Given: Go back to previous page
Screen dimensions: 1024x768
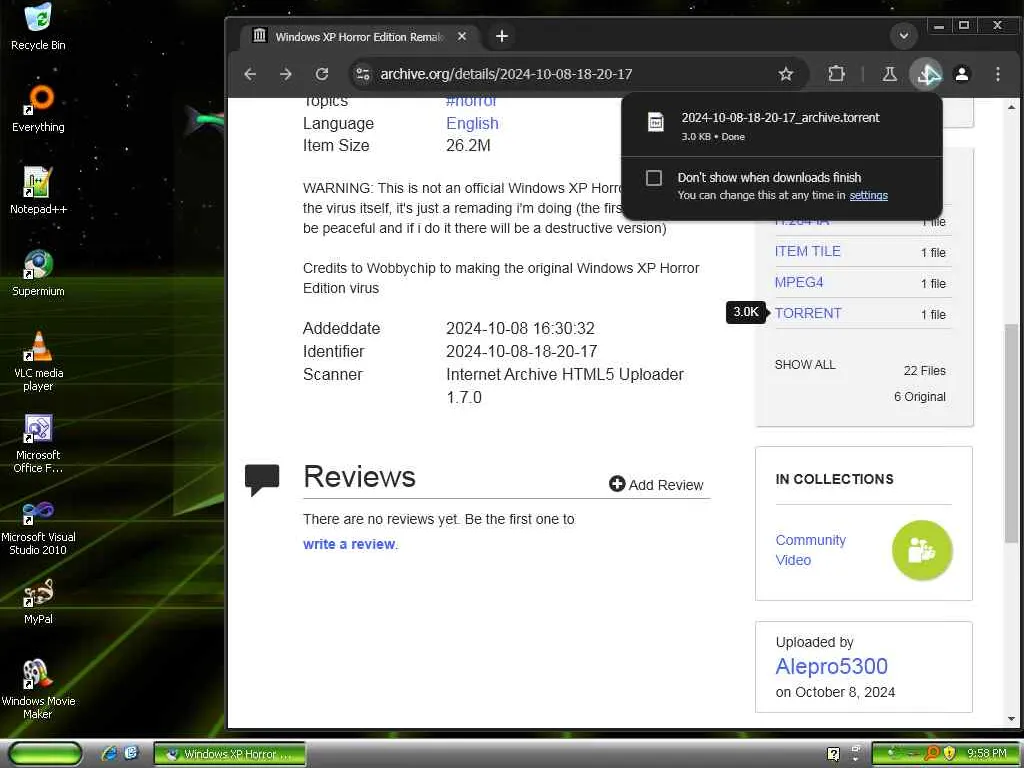Looking at the screenshot, I should point(250,74).
